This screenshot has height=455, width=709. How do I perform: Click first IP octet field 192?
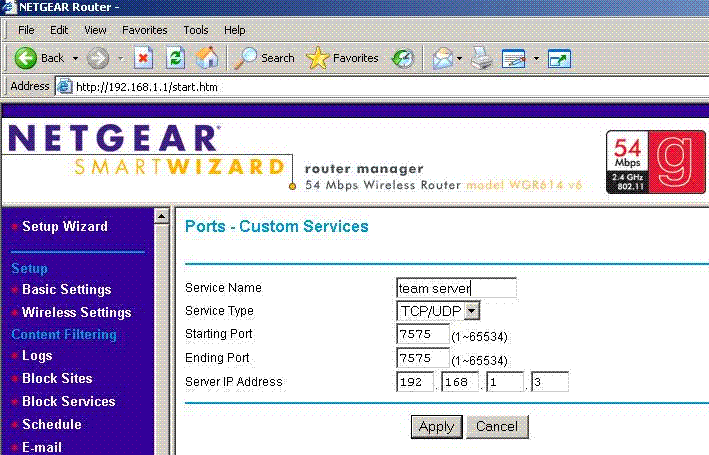coord(415,382)
